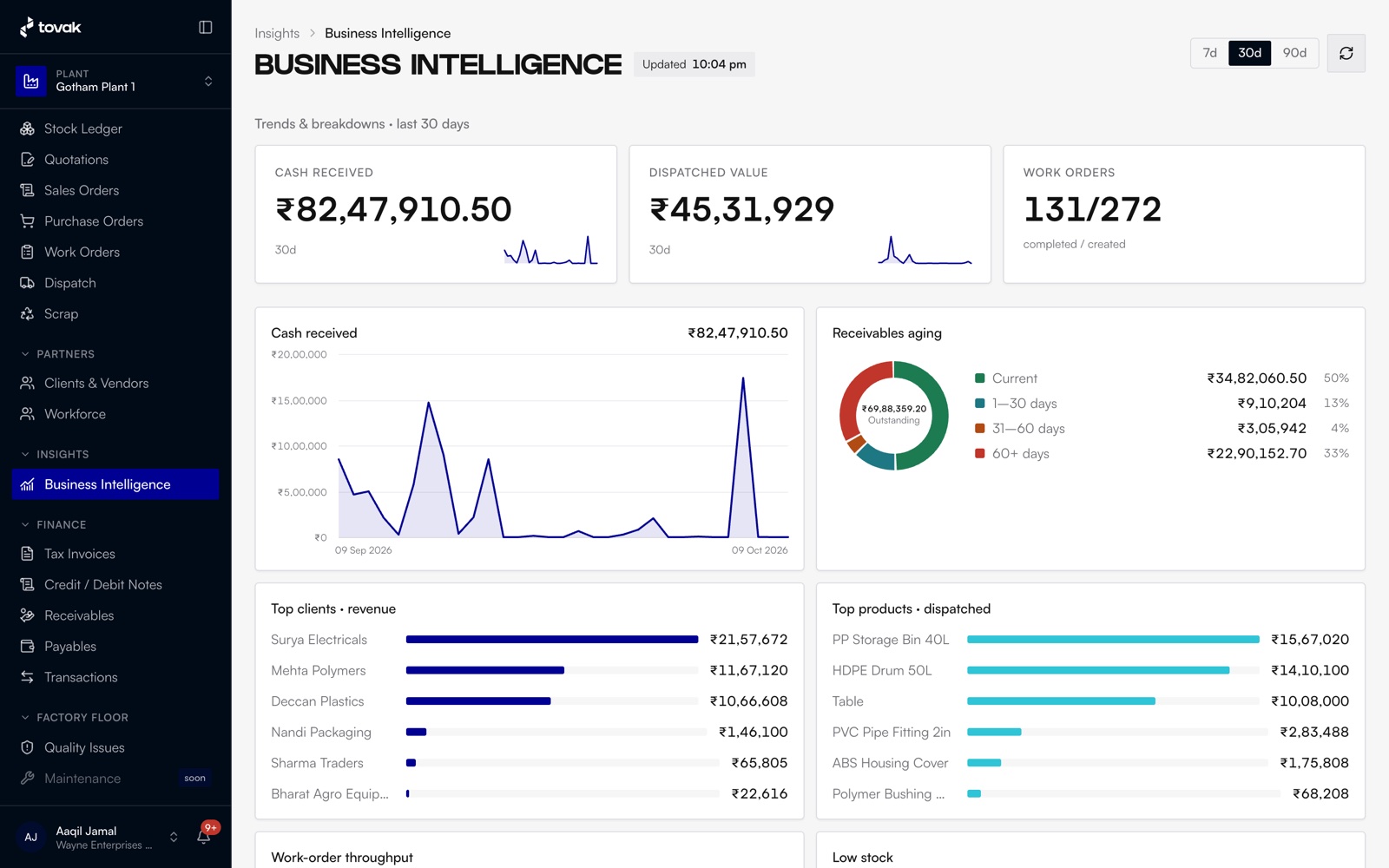Click the Purchase Orders cart icon

28,221
